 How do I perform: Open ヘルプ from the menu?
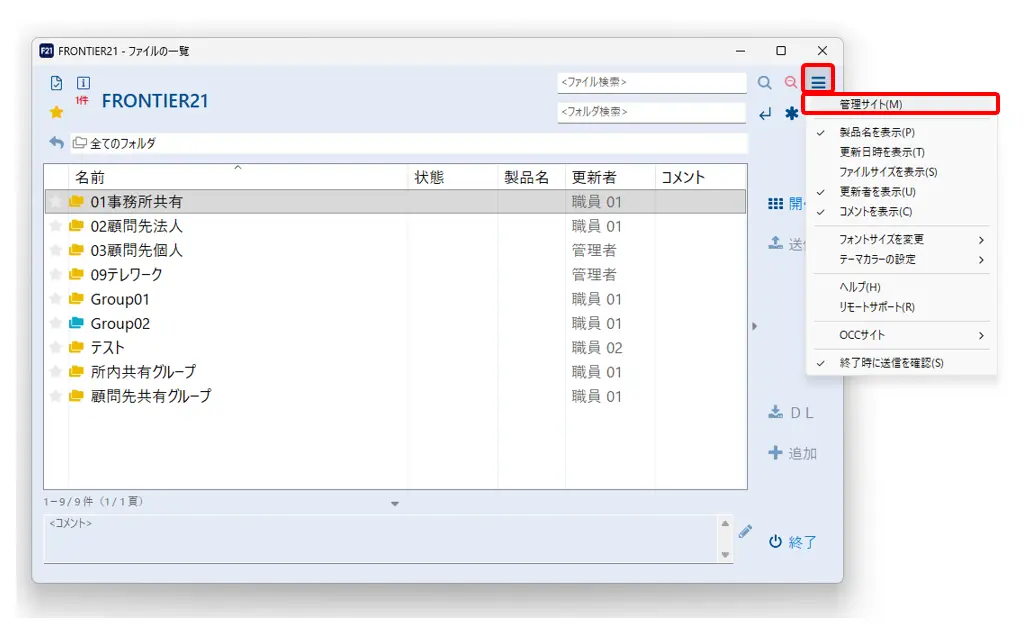pyautogui.click(x=871, y=288)
